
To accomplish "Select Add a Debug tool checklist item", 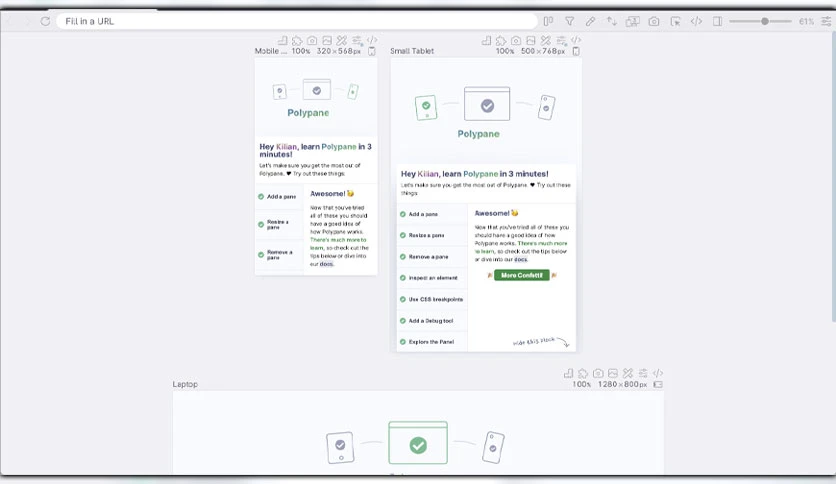I will [x=432, y=320].
